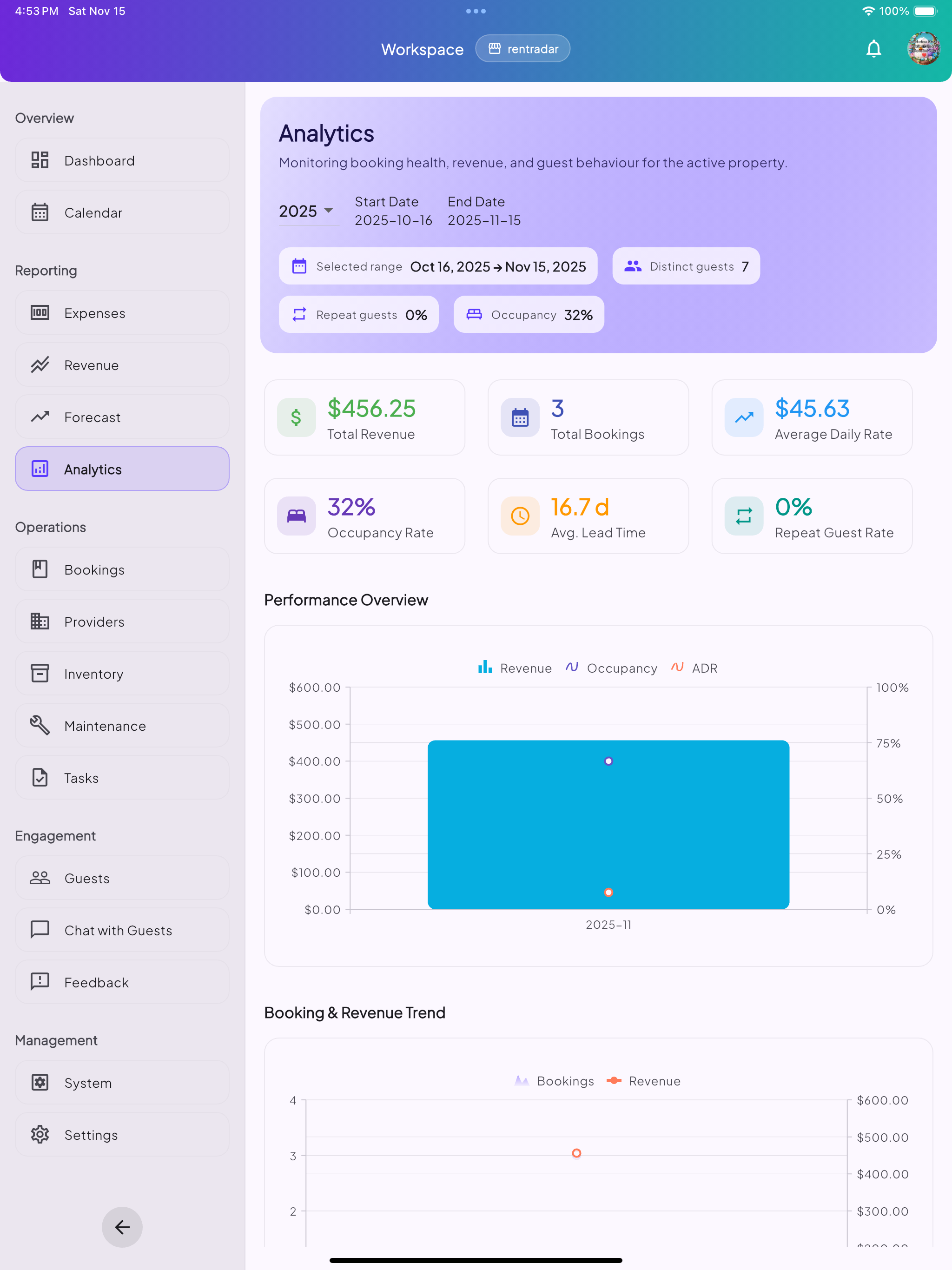Switch to the Forecast page
This screenshot has height=1270, width=952.
[122, 417]
